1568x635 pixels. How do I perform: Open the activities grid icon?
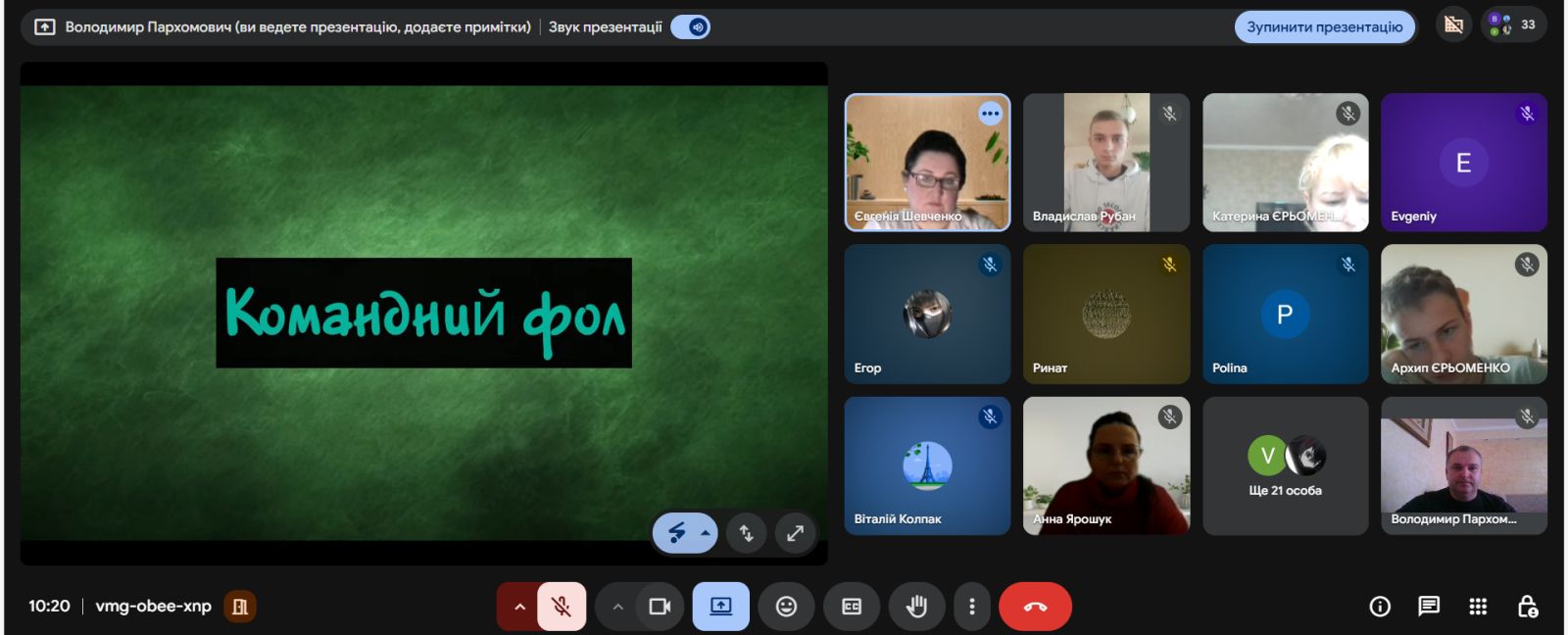[x=1478, y=607]
